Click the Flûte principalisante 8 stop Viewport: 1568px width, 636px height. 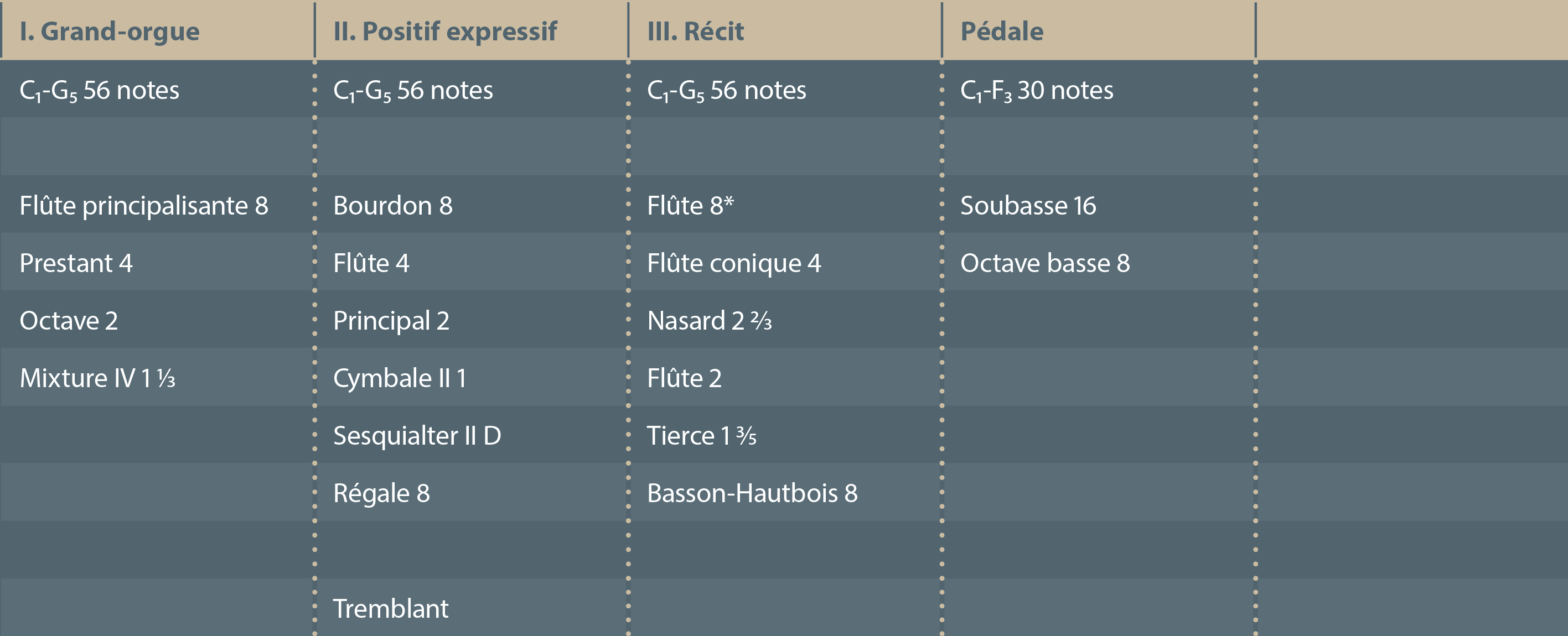[x=144, y=206]
